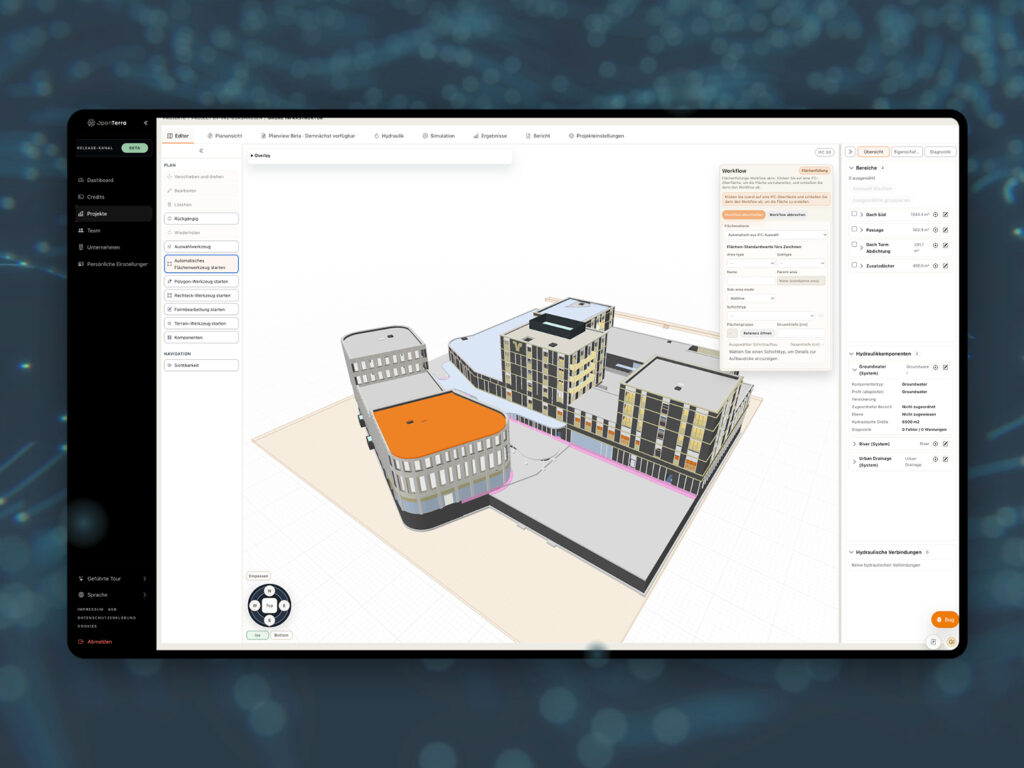Image resolution: width=1024 pixels, height=768 pixels.
Task: Collapse the tool panel using double-chevron icon
Action: 201,151
